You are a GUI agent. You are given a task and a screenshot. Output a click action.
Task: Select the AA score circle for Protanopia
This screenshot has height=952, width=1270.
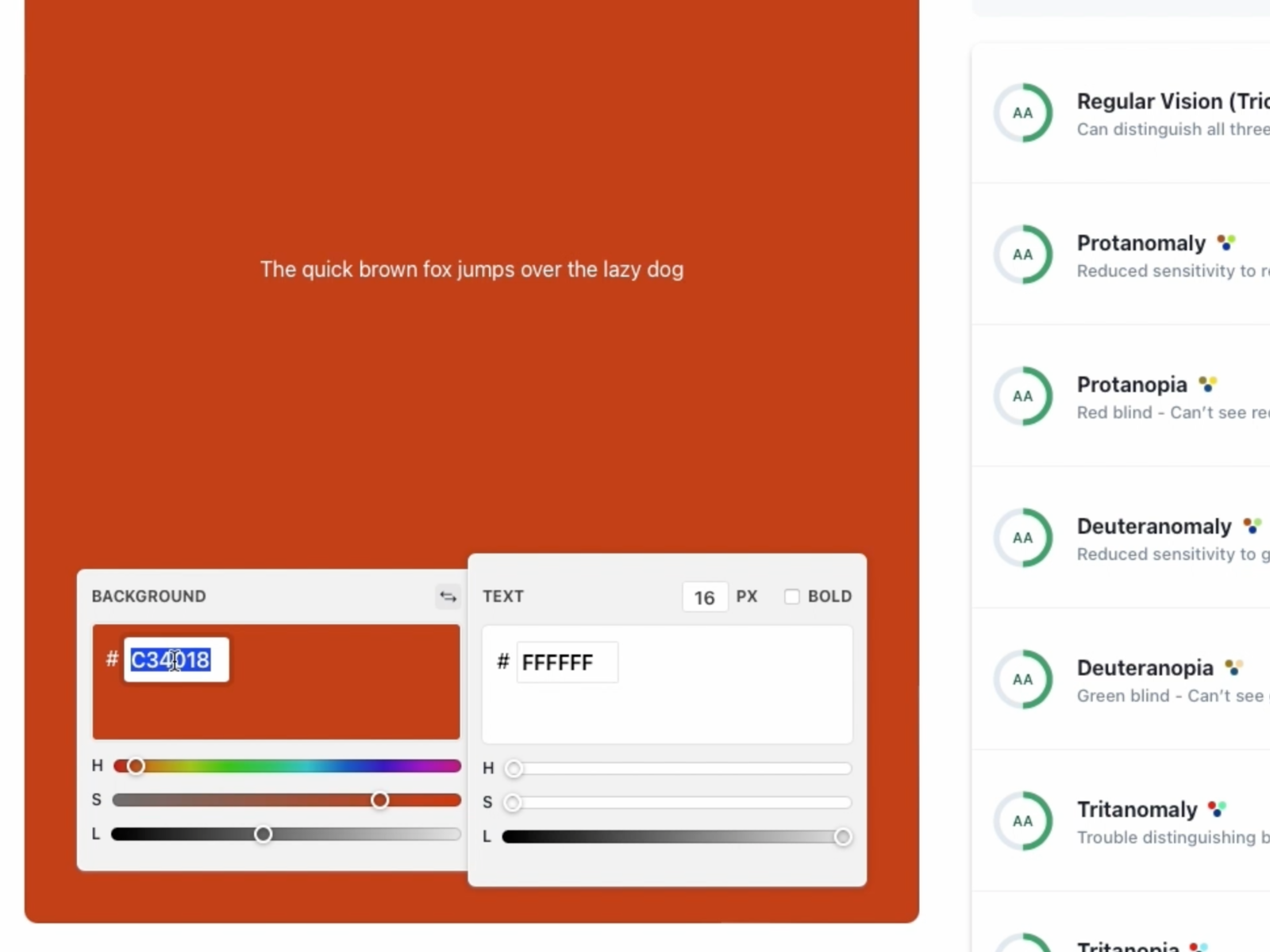coord(1023,396)
